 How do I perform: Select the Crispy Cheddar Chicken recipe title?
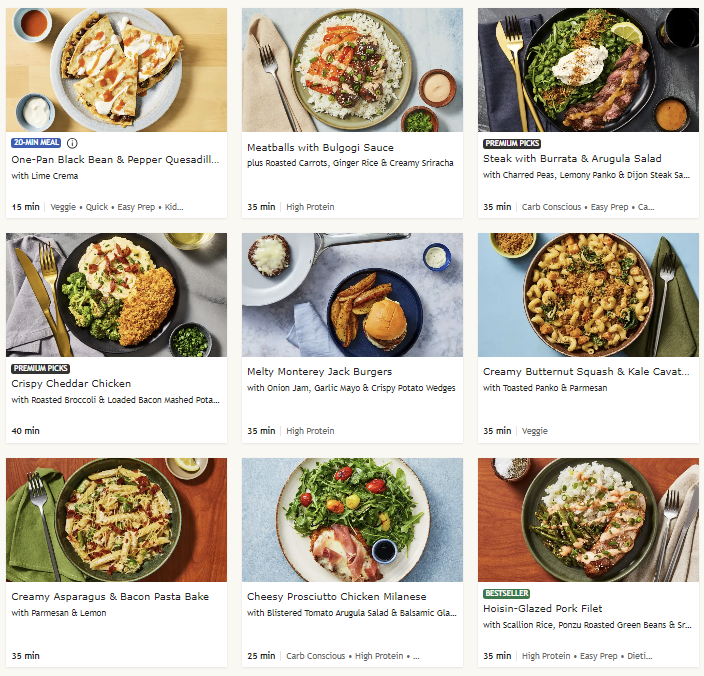click(x=71, y=383)
